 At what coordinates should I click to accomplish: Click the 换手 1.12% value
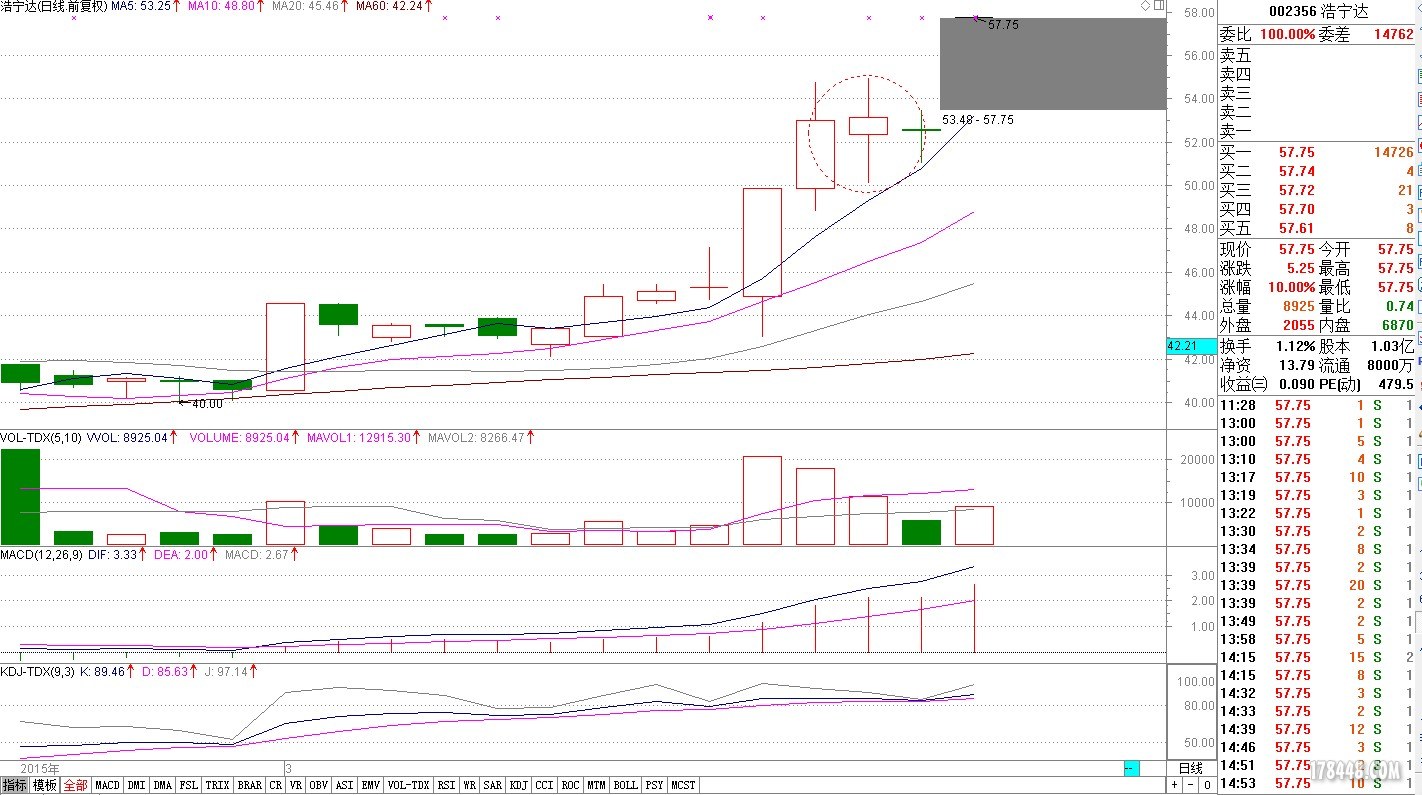coord(1295,346)
